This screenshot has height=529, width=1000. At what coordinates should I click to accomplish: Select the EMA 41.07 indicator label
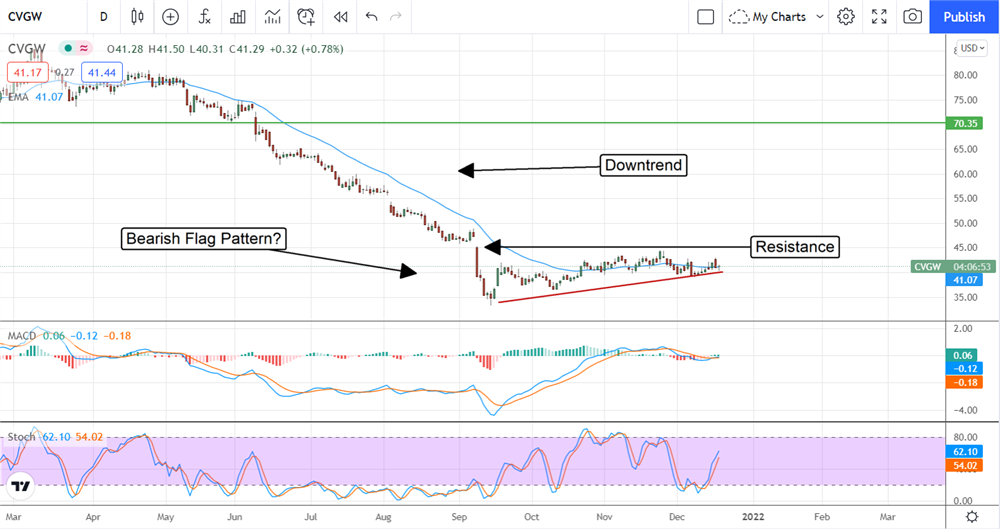[36, 97]
